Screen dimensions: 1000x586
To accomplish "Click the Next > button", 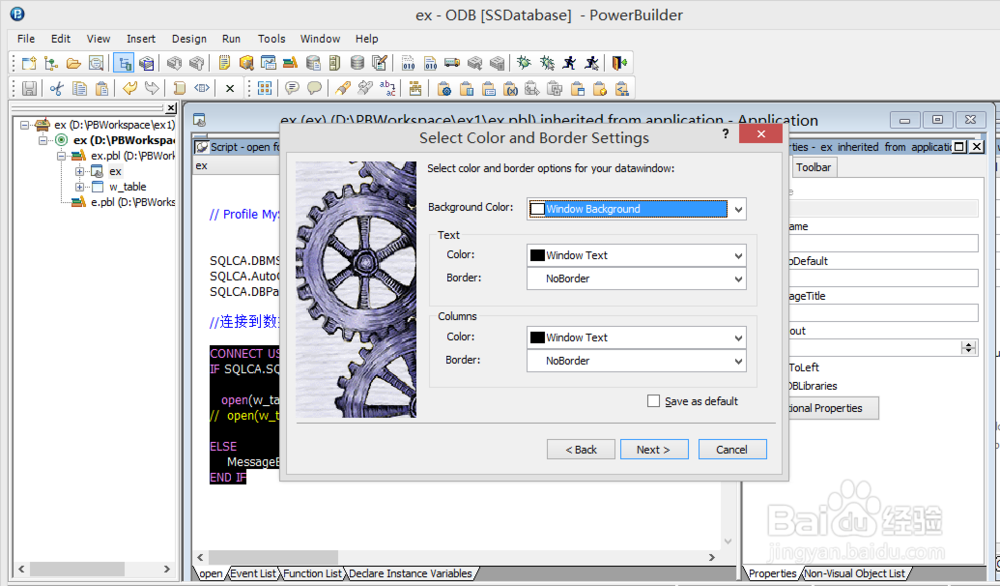I will [x=654, y=450].
